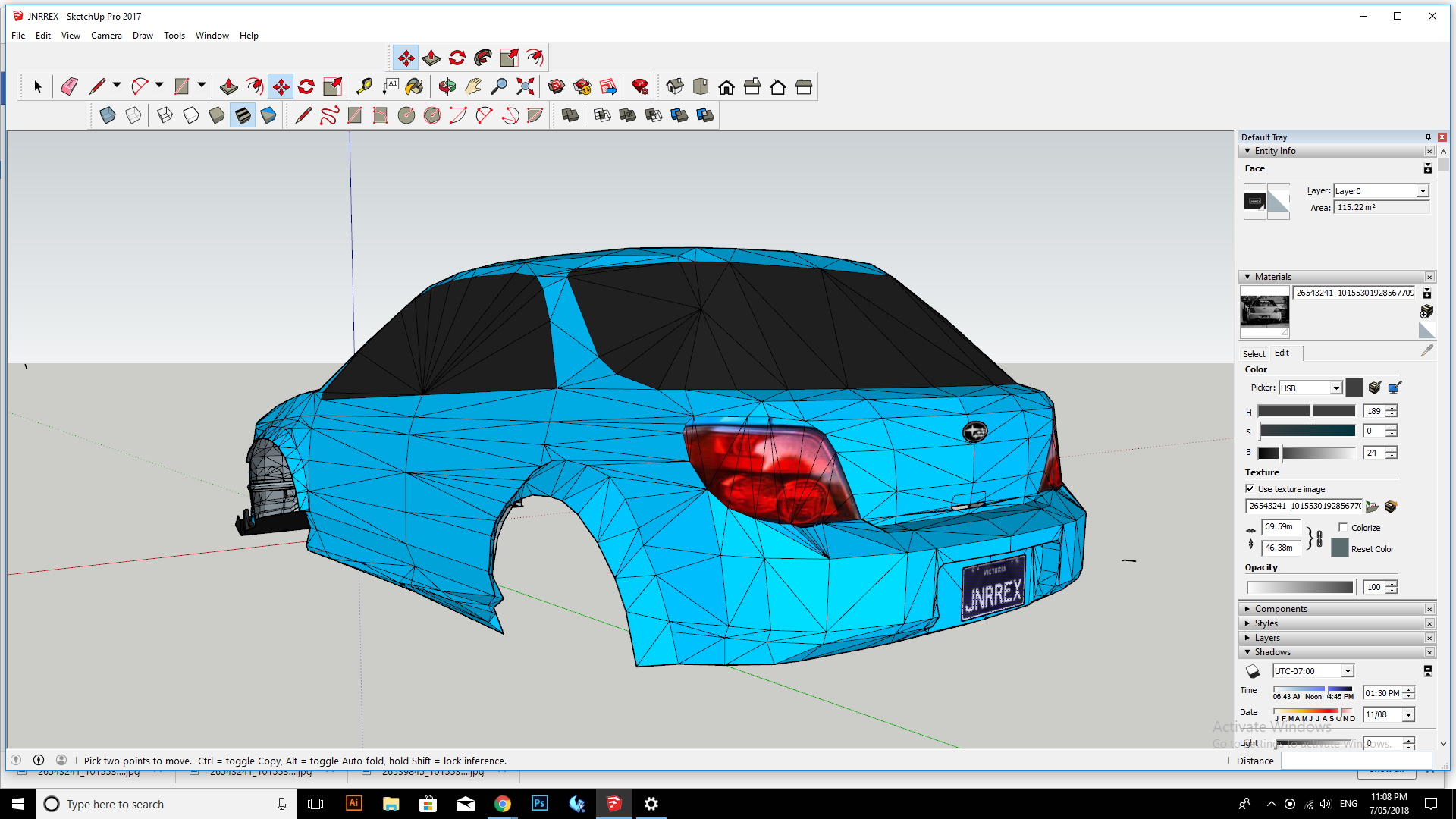Image resolution: width=1456 pixels, height=819 pixels.
Task: Open the Camera menu
Action: click(x=106, y=35)
